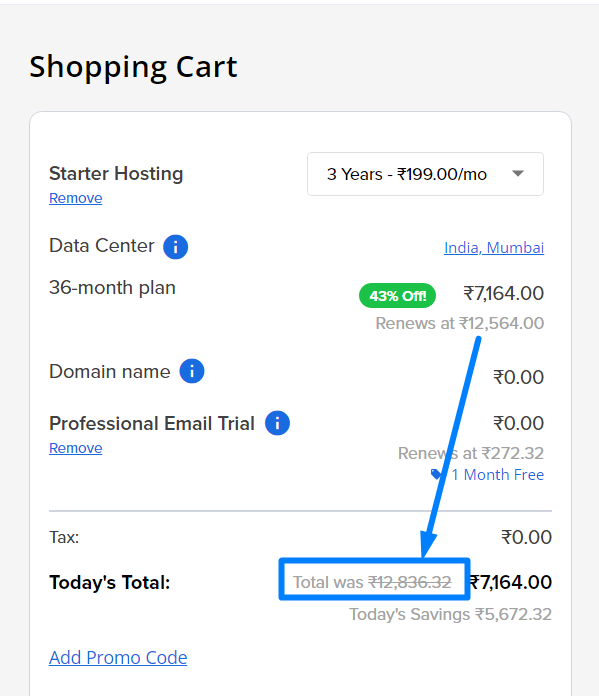599x696 pixels.
Task: Remove the Starter Hosting item
Action: tap(75, 198)
